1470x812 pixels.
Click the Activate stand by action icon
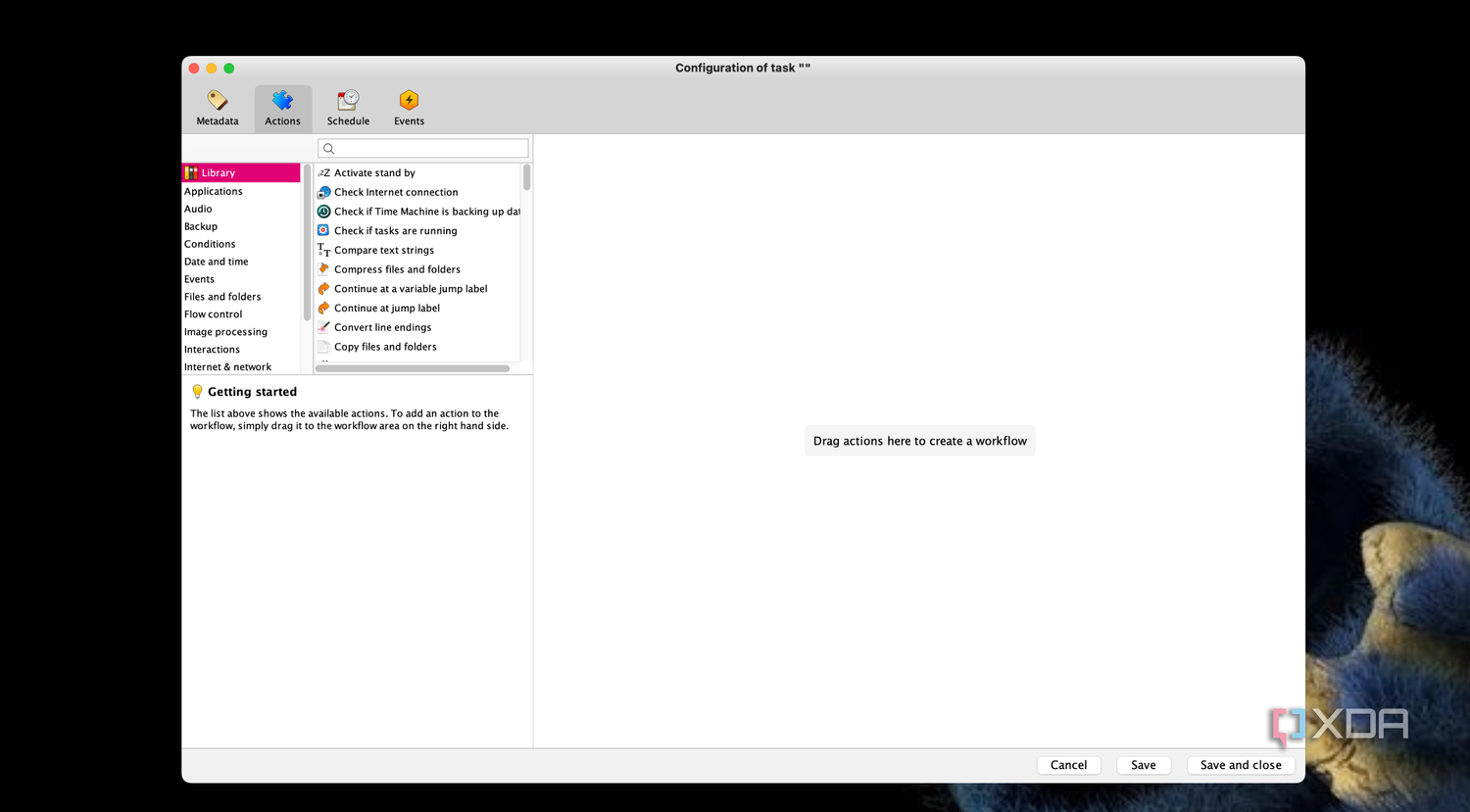323,173
